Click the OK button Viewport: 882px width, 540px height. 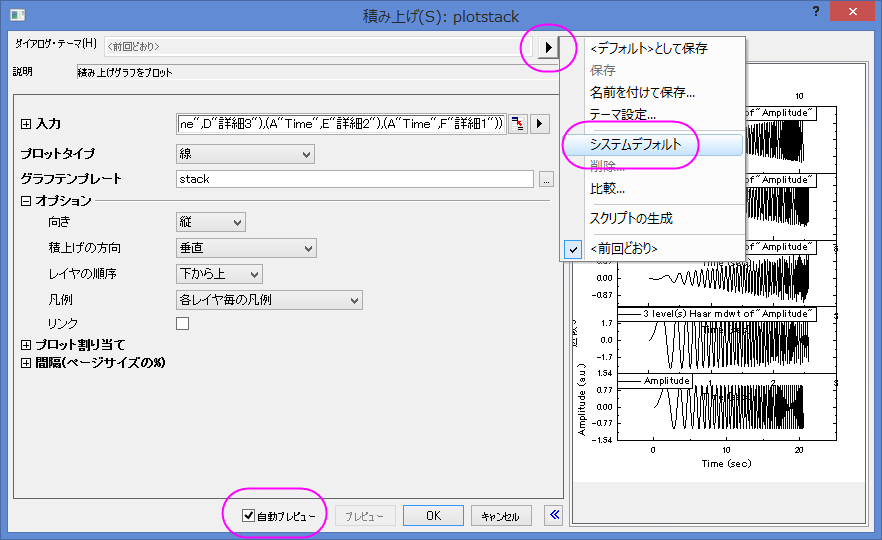(x=433, y=515)
